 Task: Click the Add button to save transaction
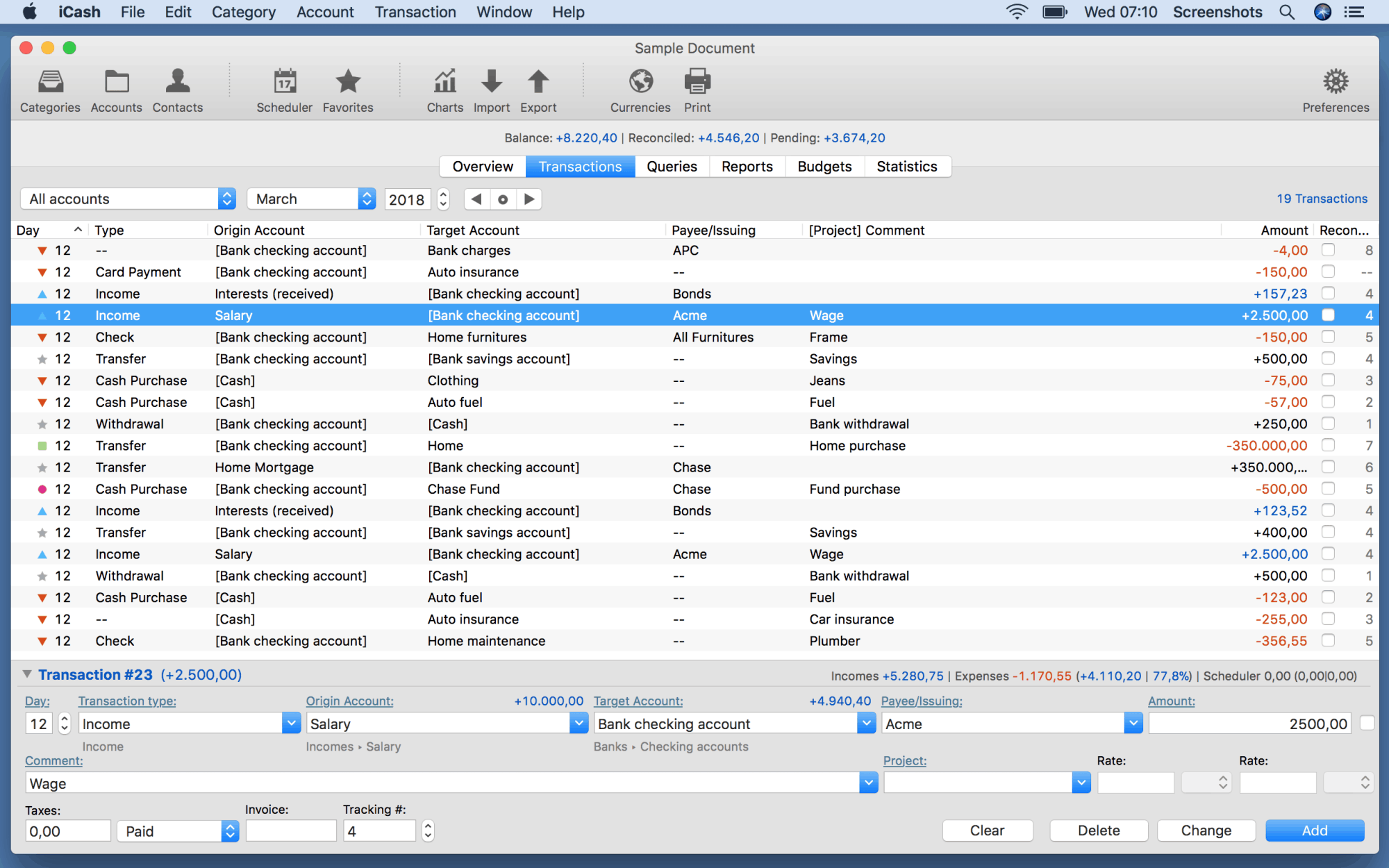(1314, 829)
